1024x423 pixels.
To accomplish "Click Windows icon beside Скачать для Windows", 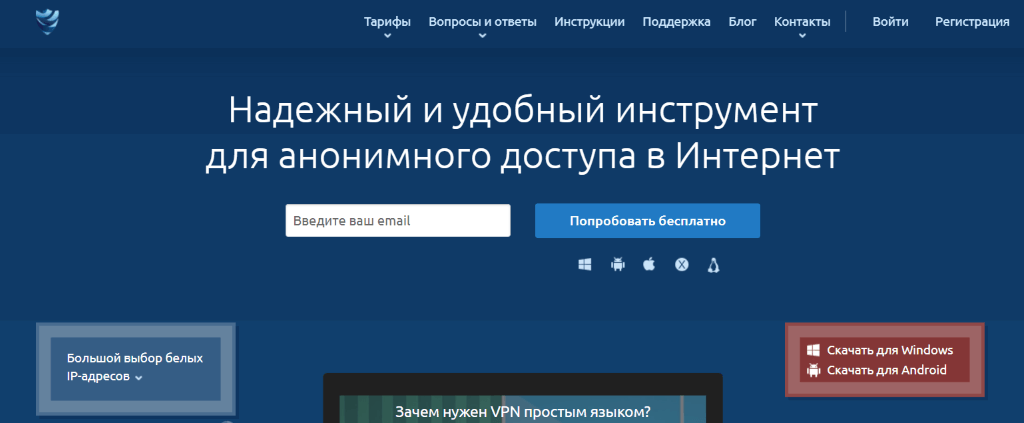I will pyautogui.click(x=814, y=351).
